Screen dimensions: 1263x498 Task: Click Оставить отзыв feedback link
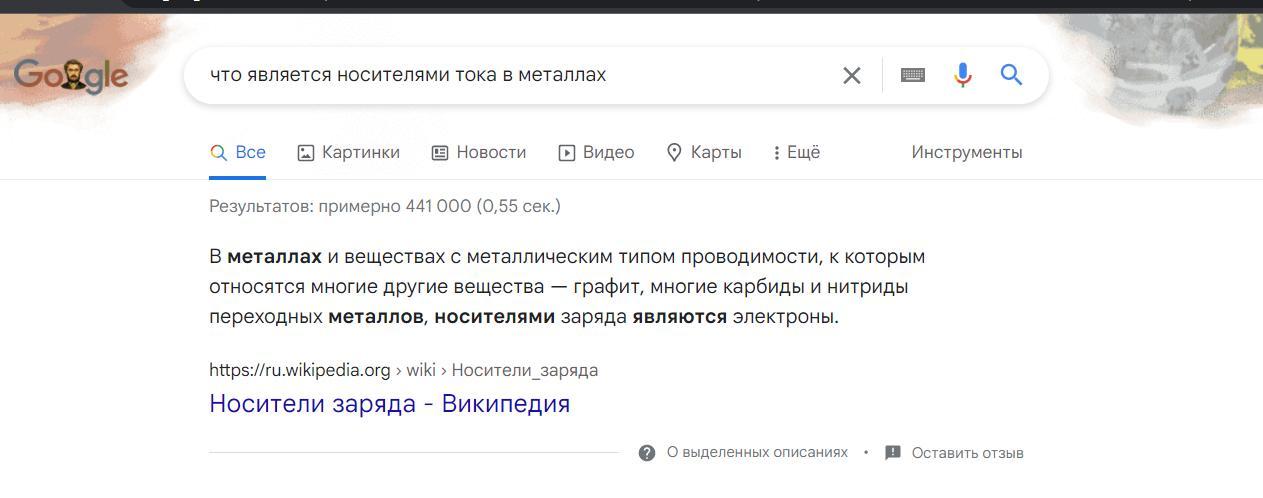coord(968,453)
